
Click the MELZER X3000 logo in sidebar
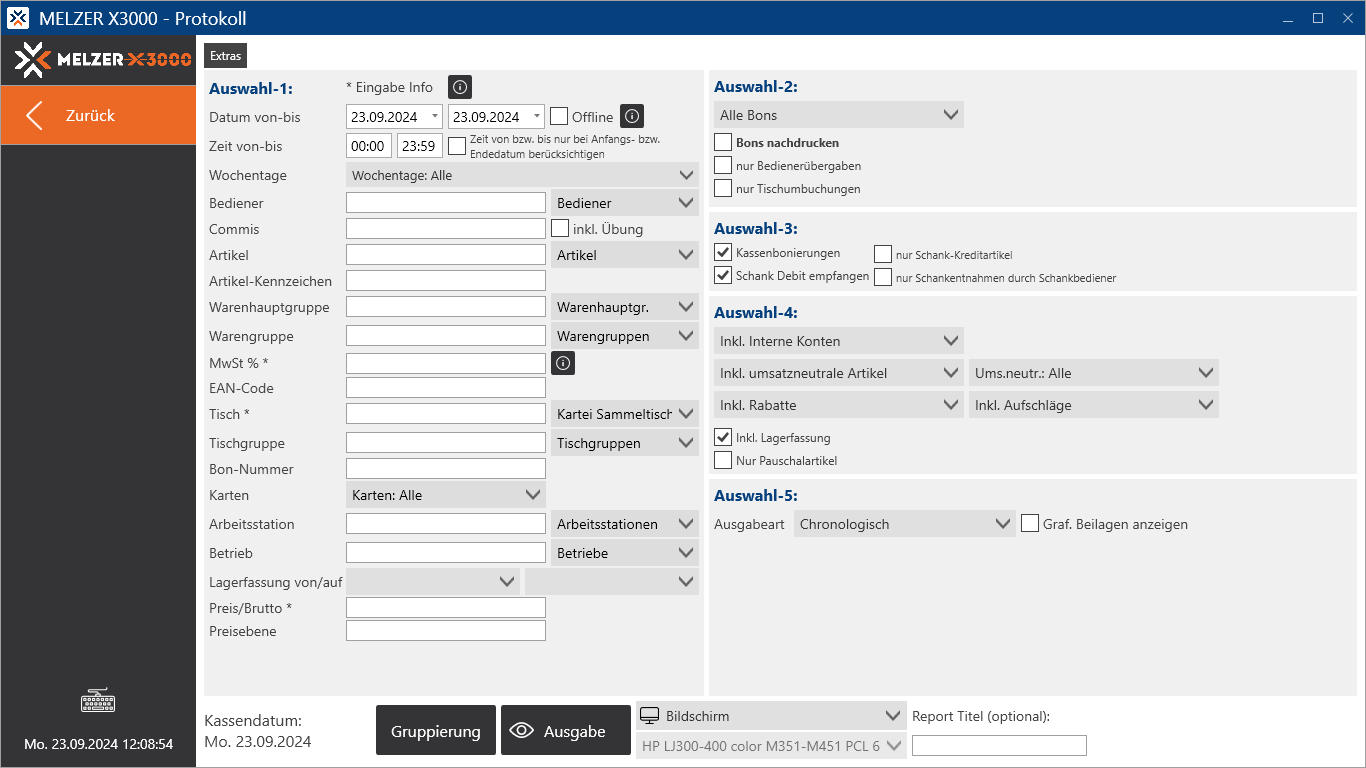pyautogui.click(x=103, y=60)
